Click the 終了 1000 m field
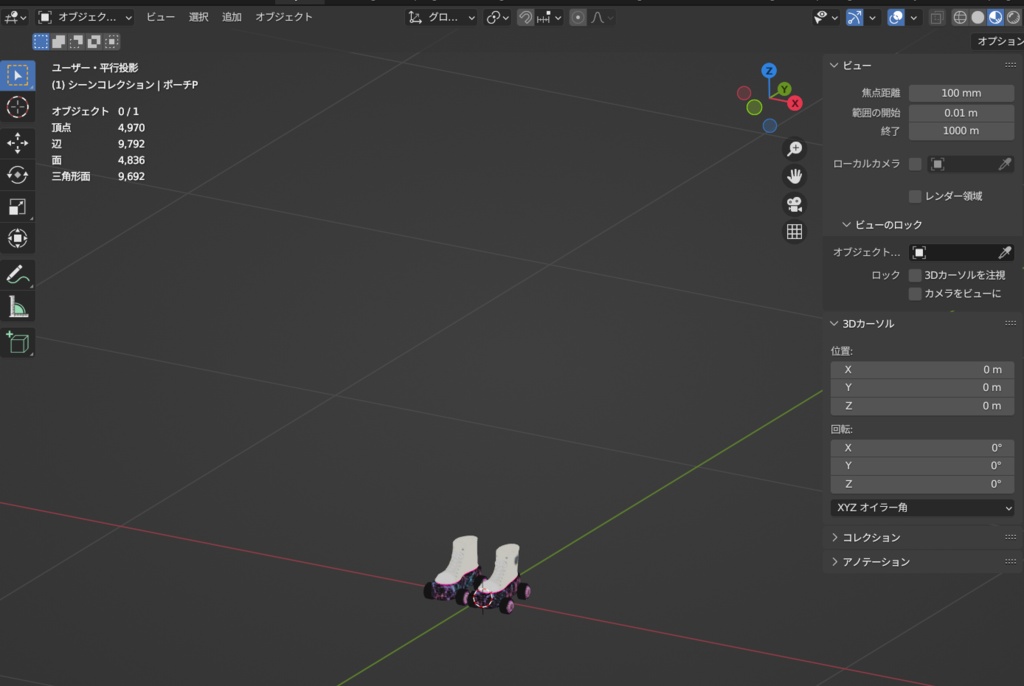The height and width of the screenshot is (686, 1024). coord(961,131)
